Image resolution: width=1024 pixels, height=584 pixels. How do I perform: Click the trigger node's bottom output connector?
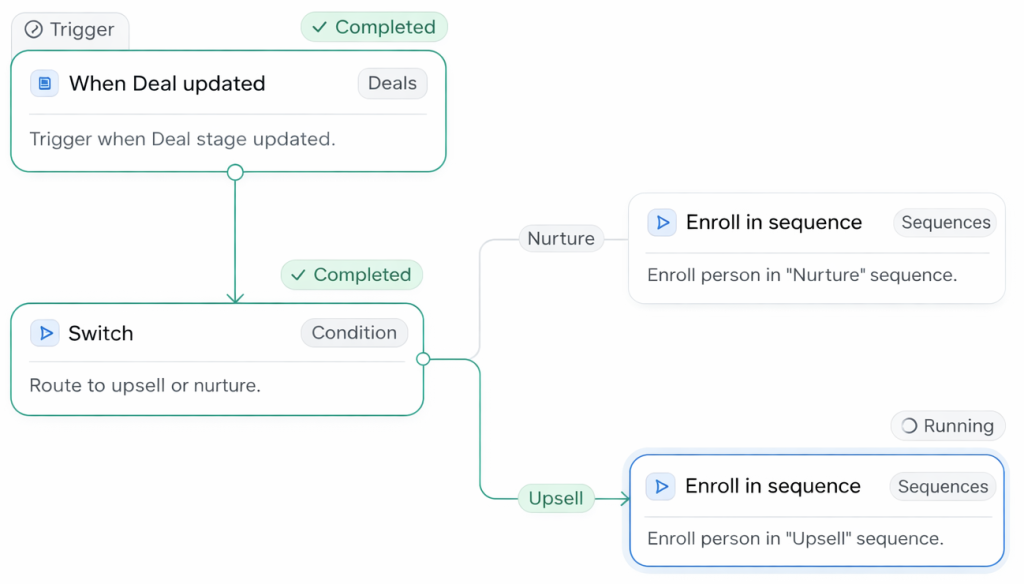tap(235, 172)
